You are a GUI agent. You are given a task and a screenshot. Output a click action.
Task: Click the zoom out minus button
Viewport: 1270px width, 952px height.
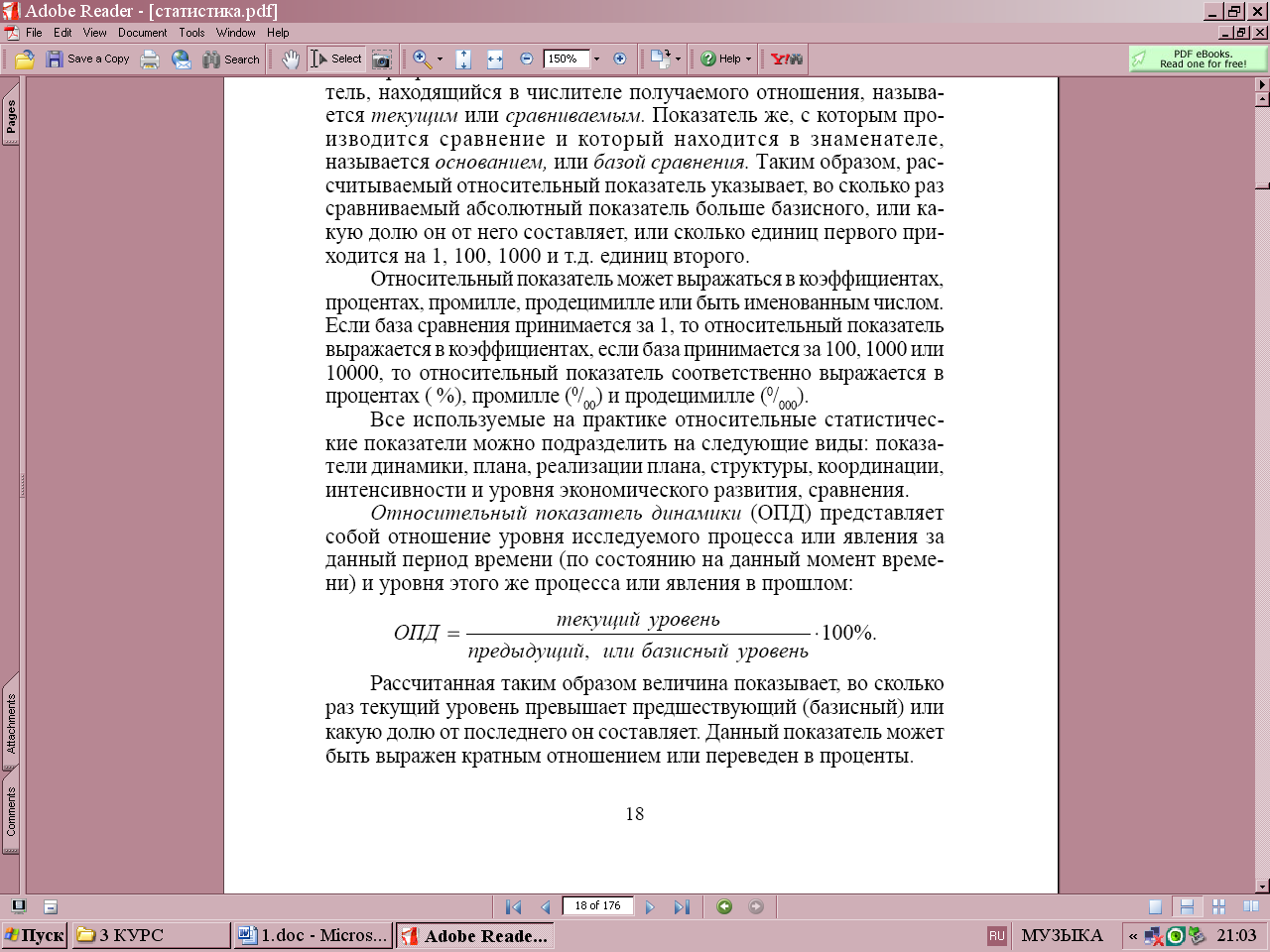(527, 59)
